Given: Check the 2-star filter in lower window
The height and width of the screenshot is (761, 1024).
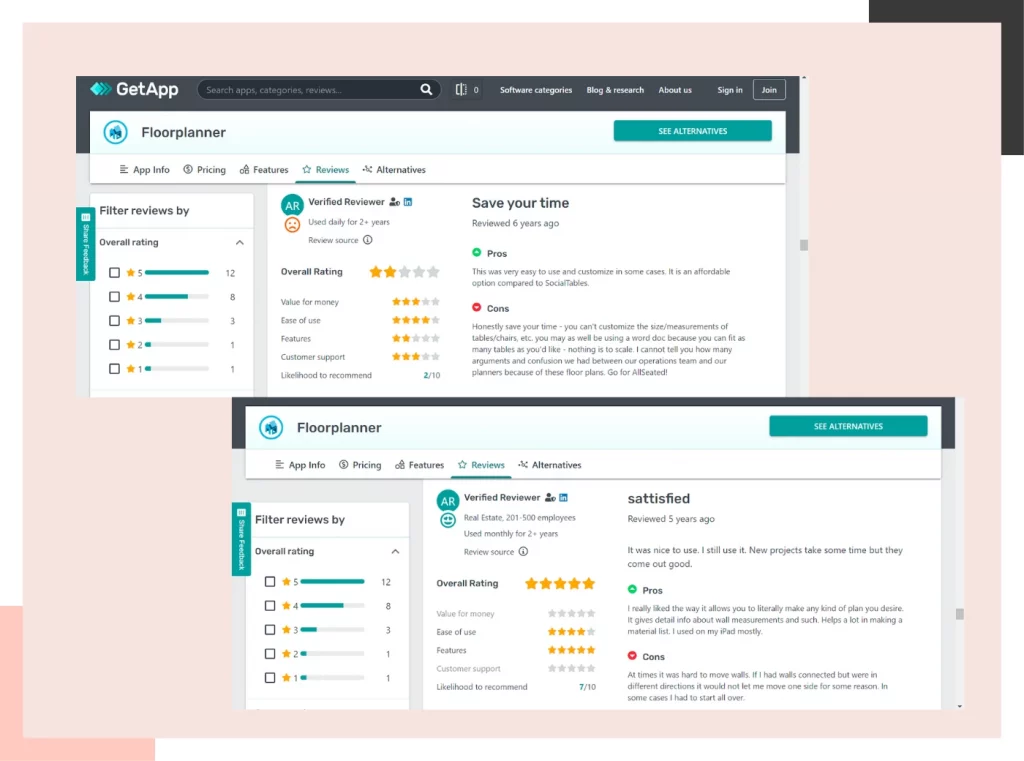Looking at the screenshot, I should 270,653.
